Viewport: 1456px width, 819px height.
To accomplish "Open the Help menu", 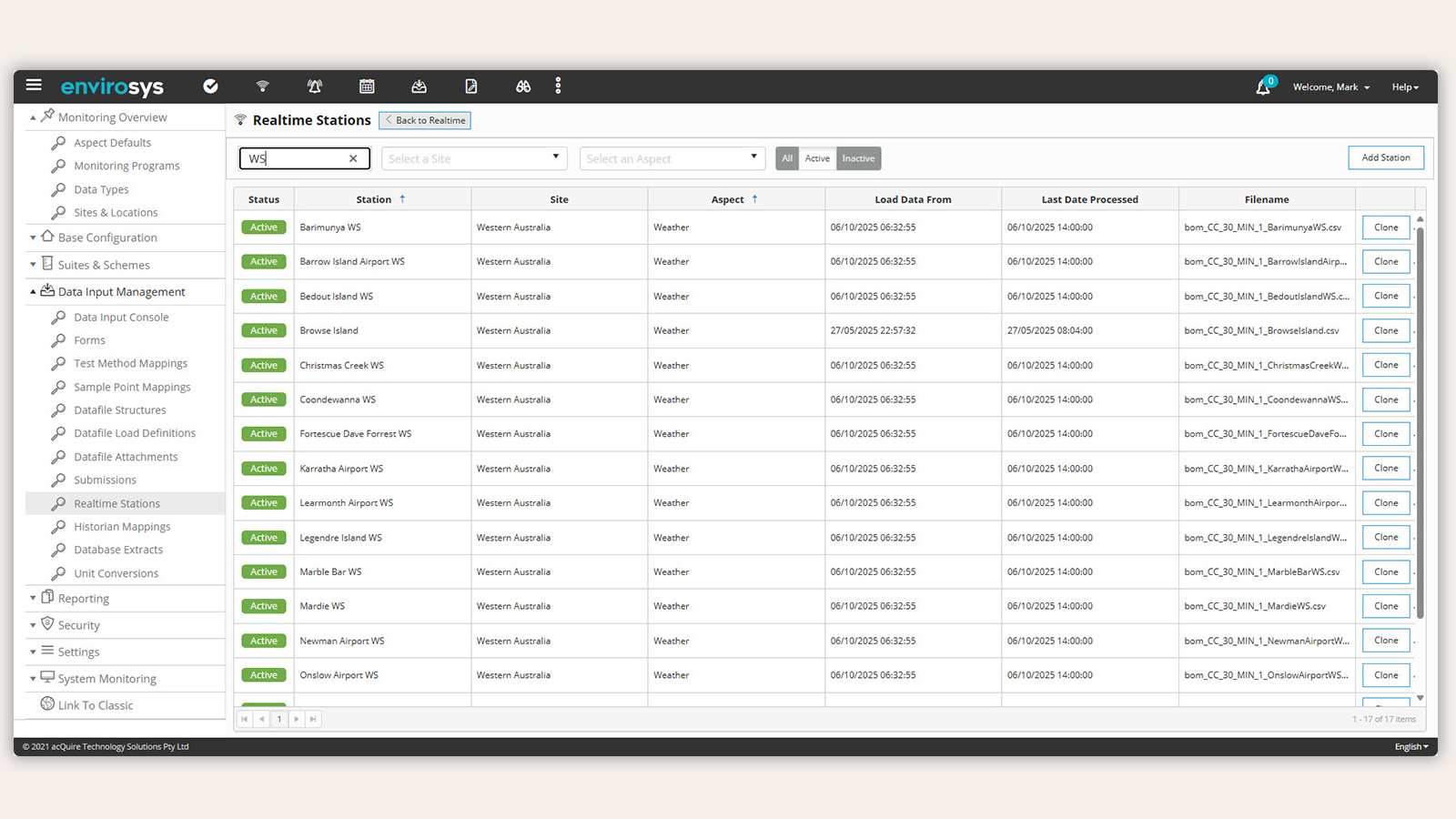I will click(x=1404, y=87).
